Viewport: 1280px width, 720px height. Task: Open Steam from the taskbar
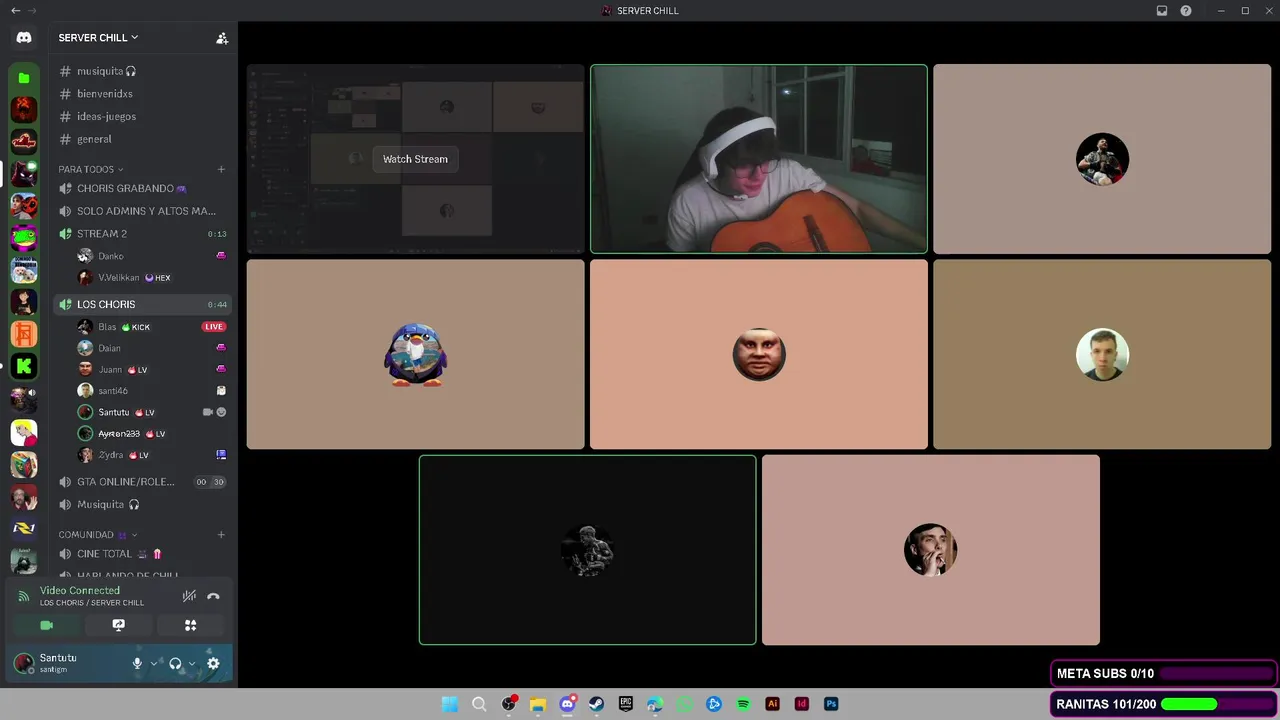tap(596, 704)
